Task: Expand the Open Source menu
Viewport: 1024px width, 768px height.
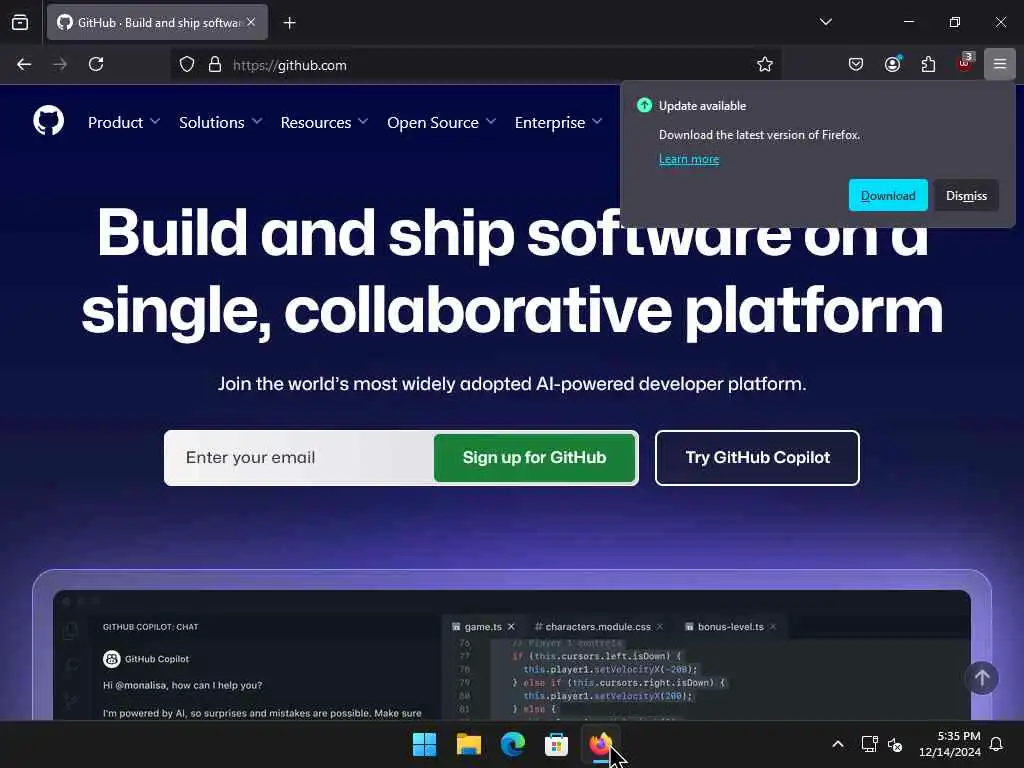Action: click(x=441, y=122)
